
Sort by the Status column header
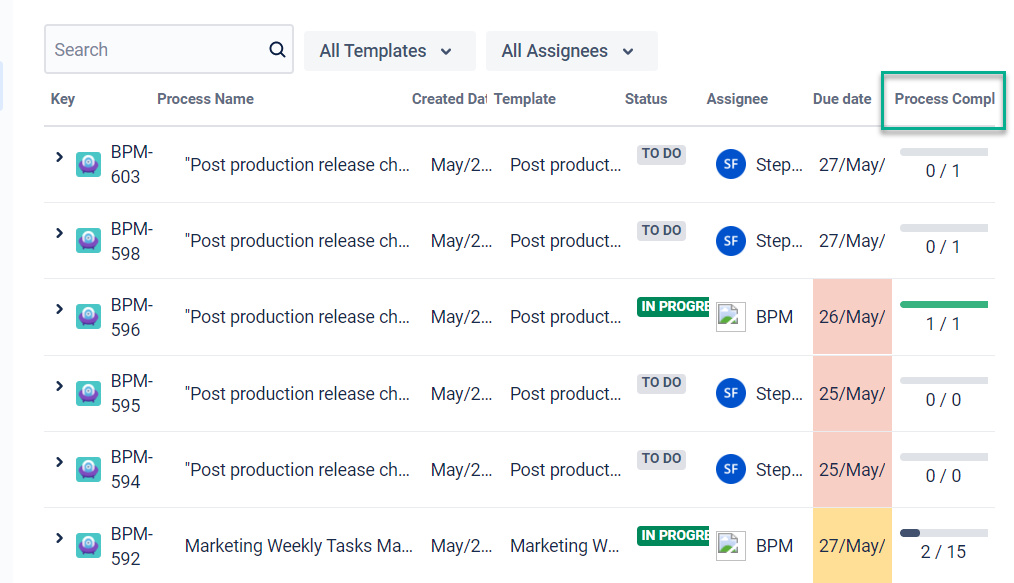(x=645, y=99)
